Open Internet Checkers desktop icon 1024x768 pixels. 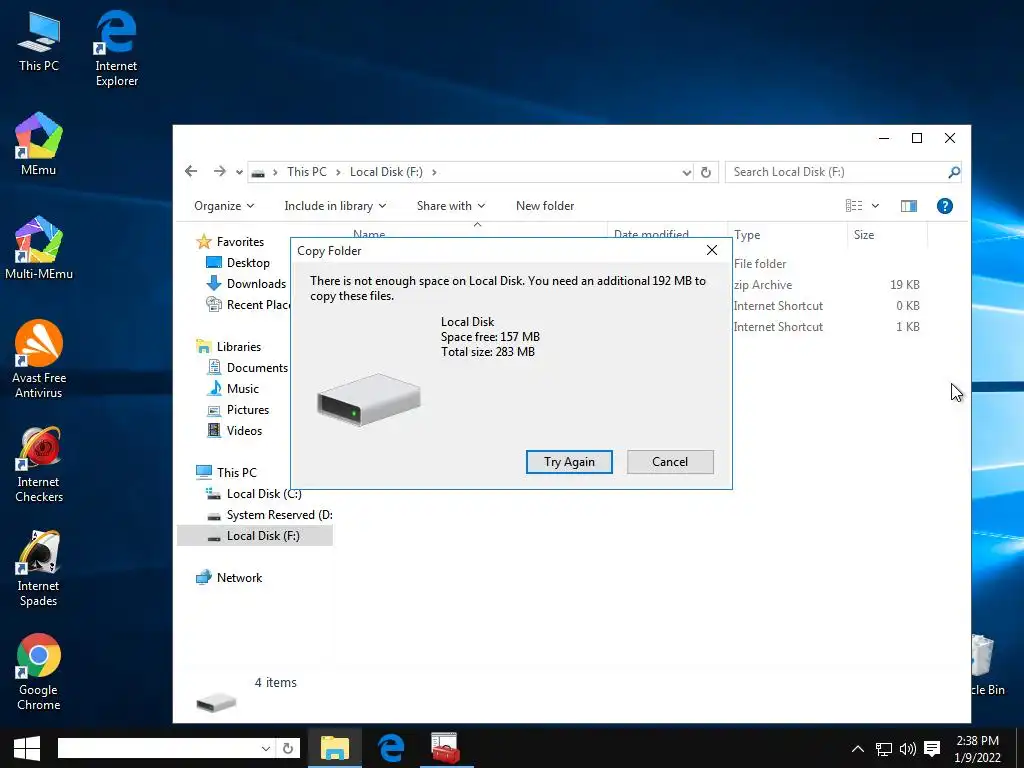[39, 464]
